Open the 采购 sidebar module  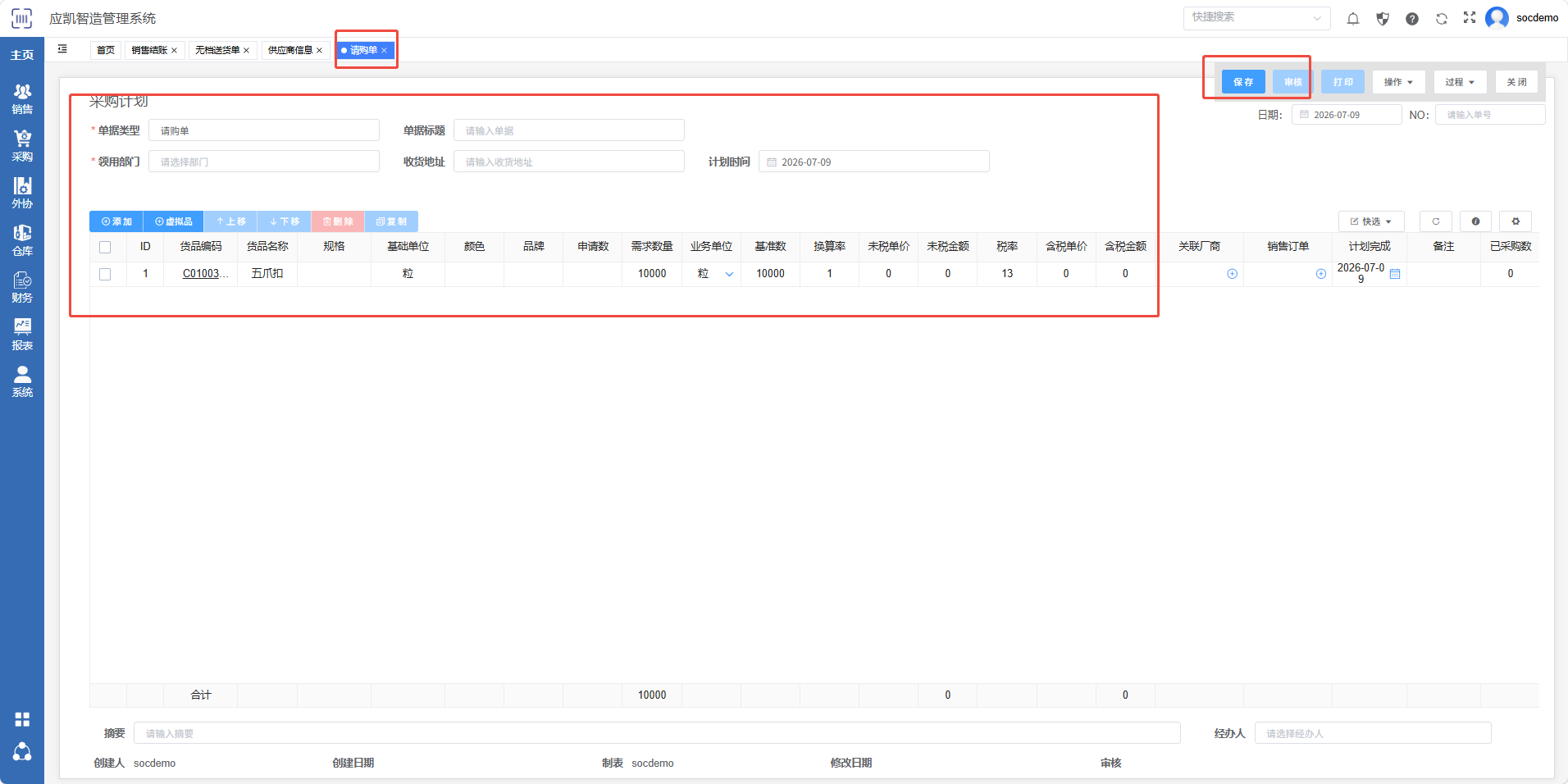point(22,146)
